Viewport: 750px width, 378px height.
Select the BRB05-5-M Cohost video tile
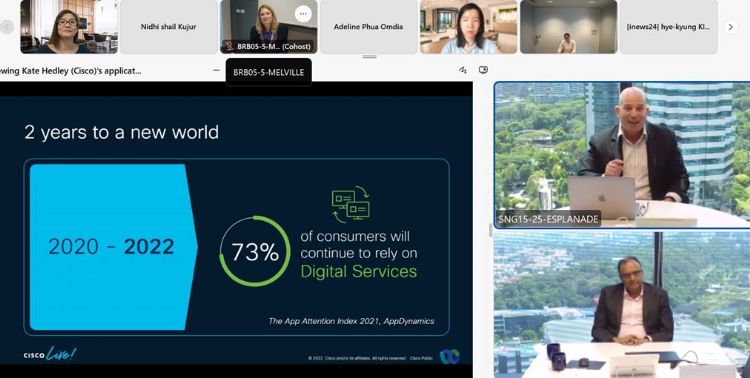point(268,27)
